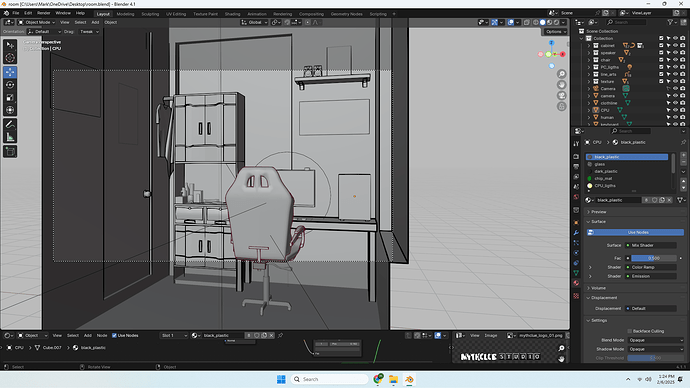
Task: Switch to the Shading workspace tab
Action: 232,14
